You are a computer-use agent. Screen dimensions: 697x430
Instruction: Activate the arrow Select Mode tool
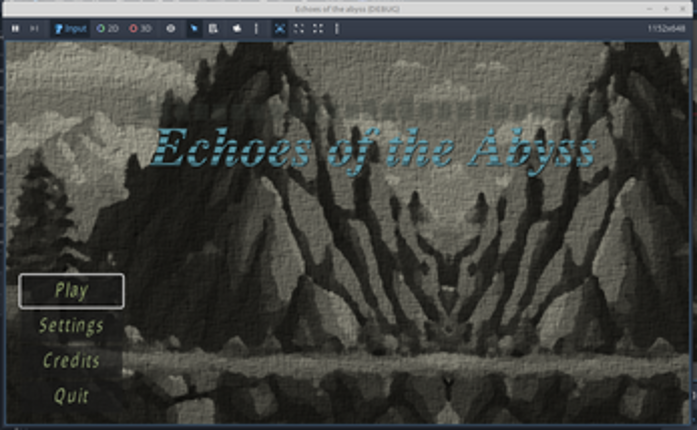(194, 28)
